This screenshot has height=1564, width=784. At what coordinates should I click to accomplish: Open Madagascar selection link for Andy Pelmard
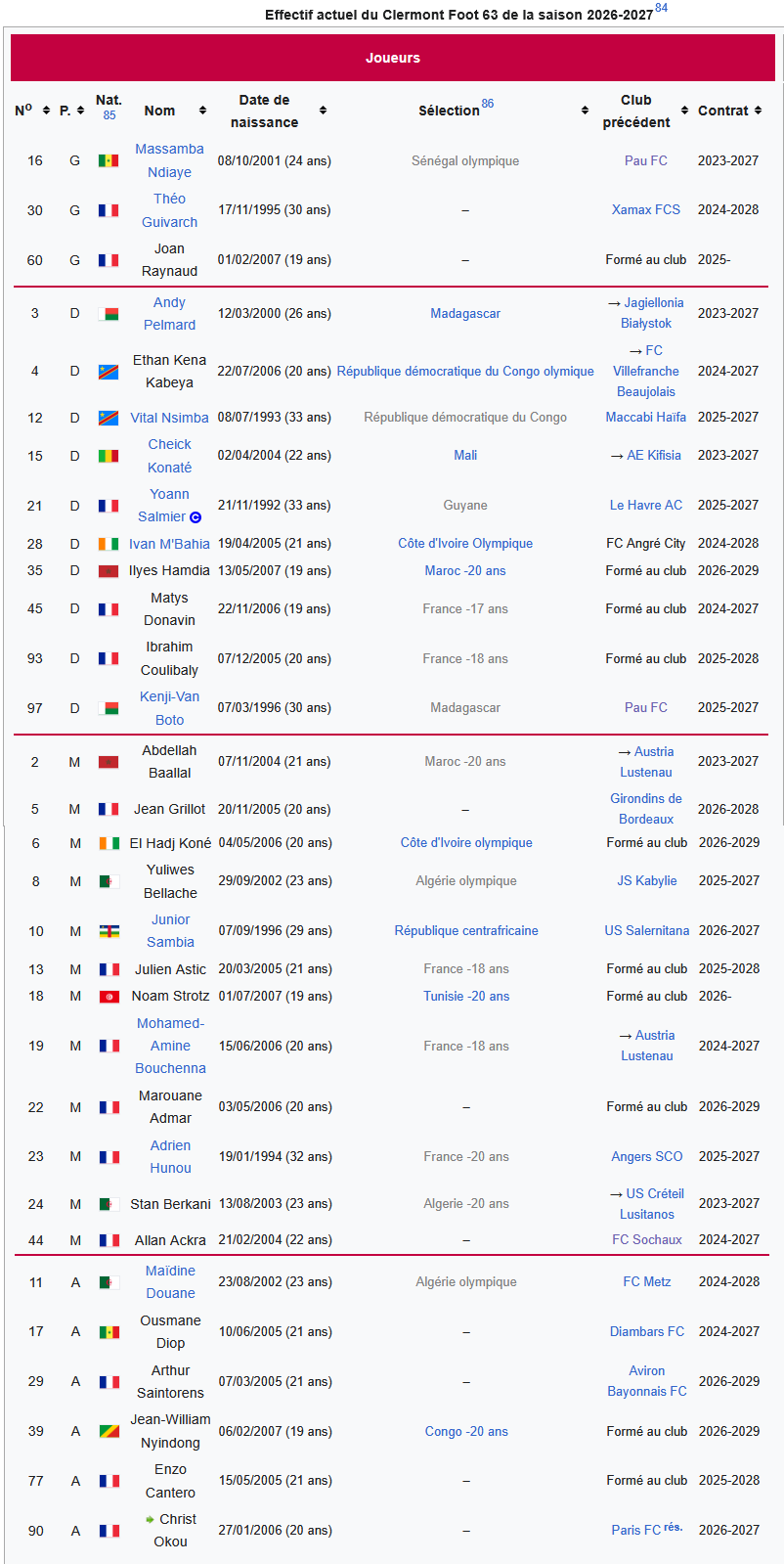point(465,314)
